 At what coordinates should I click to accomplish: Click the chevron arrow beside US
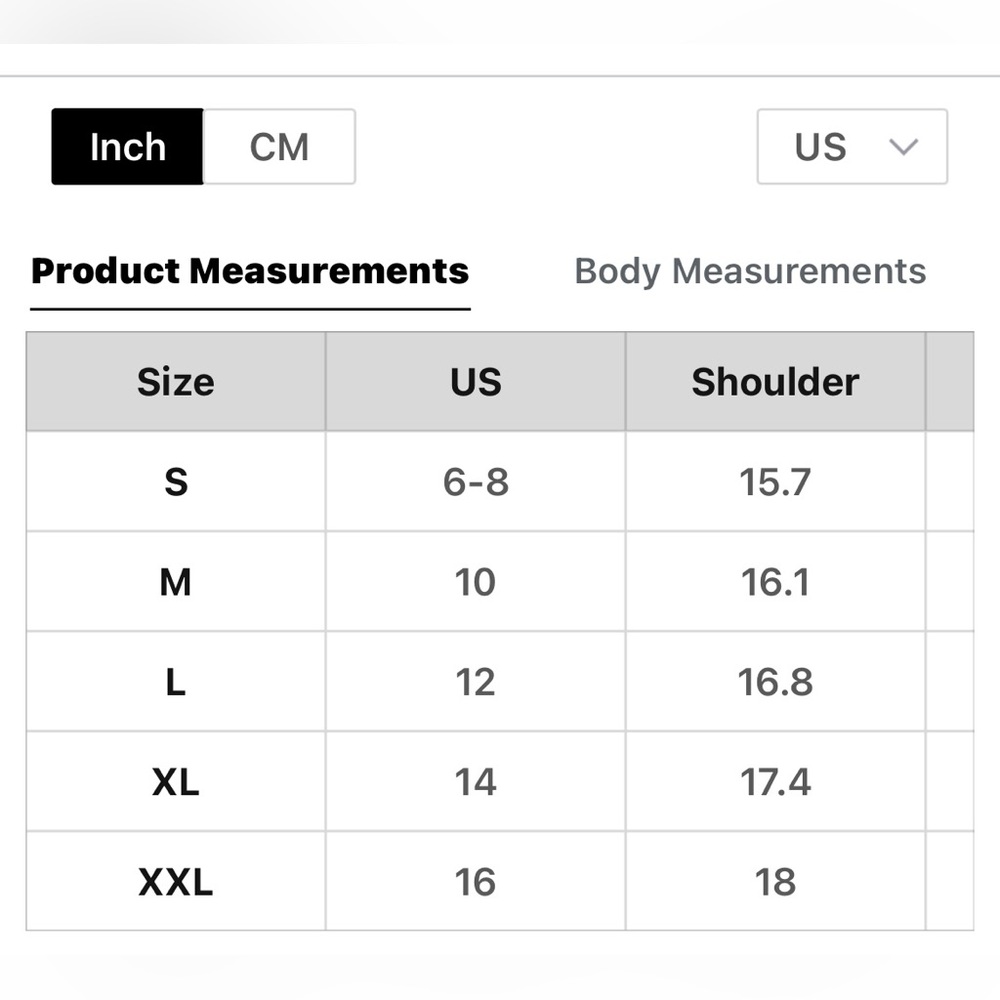point(903,147)
